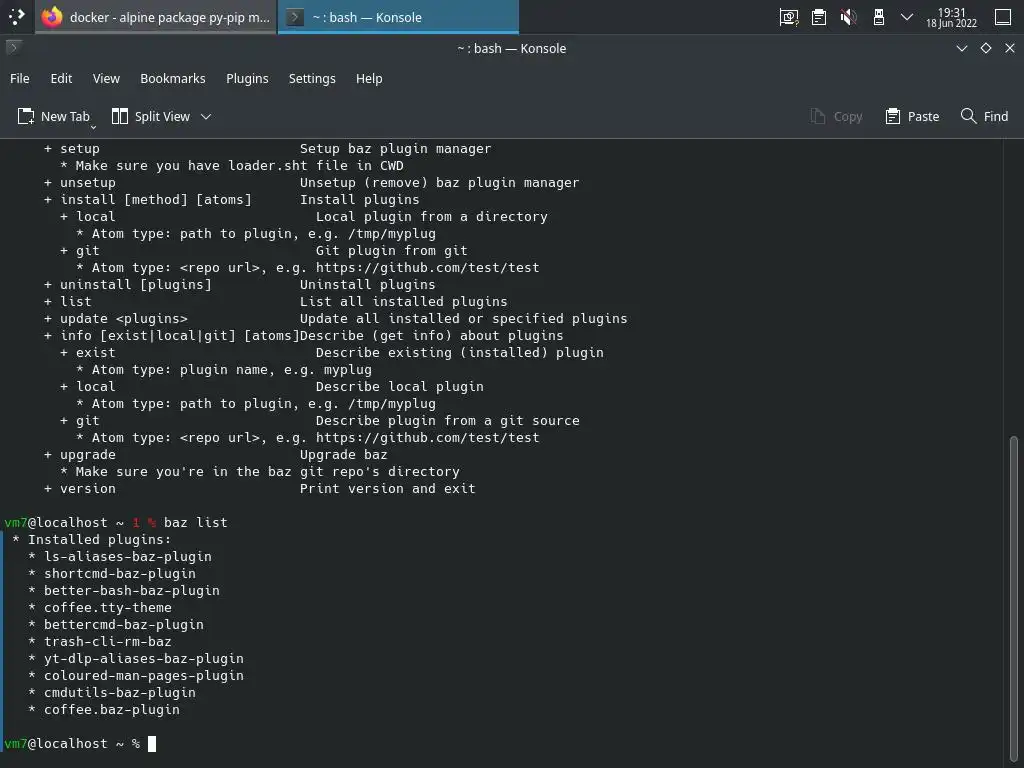Click the 'coffee.baz-plugin' line

112,709
